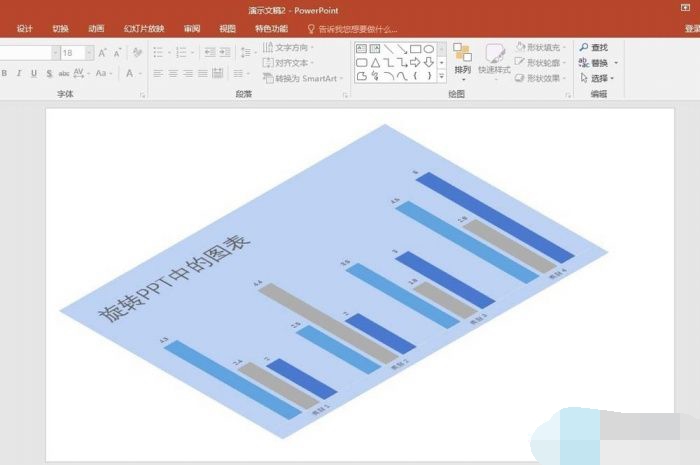Image resolution: width=700 pixels, height=465 pixels.
Task: Click the center align text icon
Action: coord(173,73)
